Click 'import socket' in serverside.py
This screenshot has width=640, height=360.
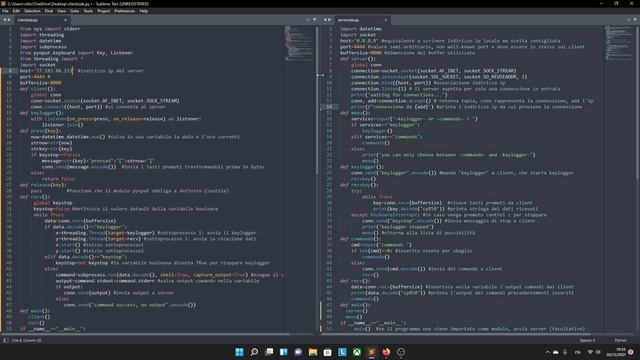pos(358,35)
